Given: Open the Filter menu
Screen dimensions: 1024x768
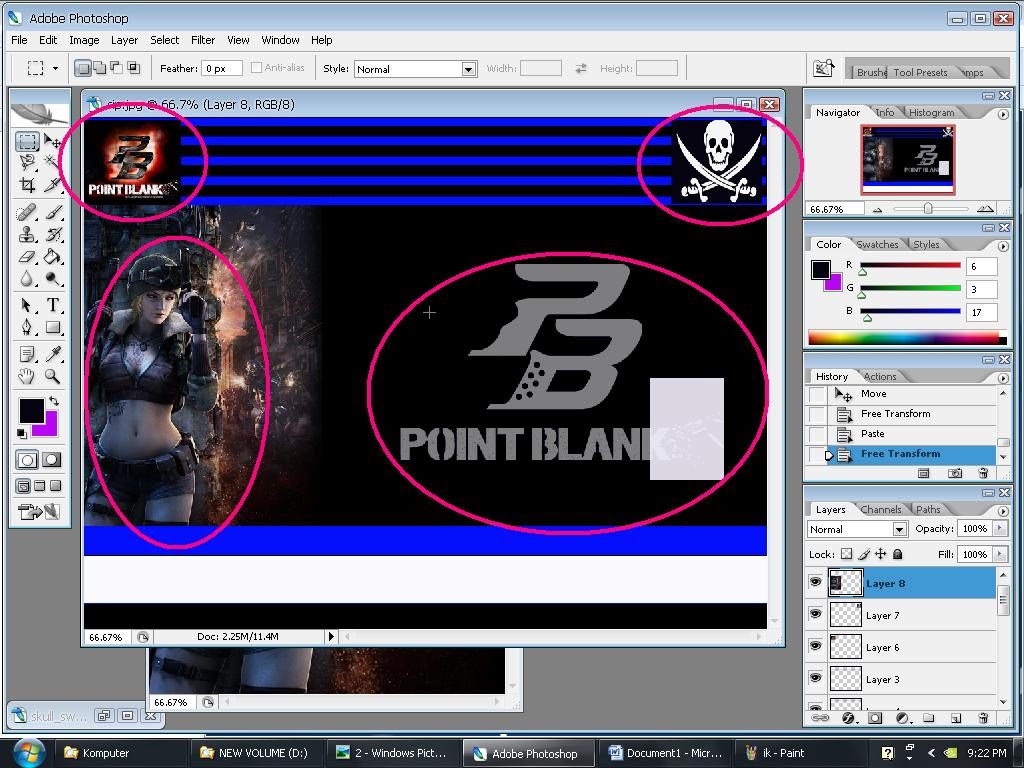Looking at the screenshot, I should [202, 40].
